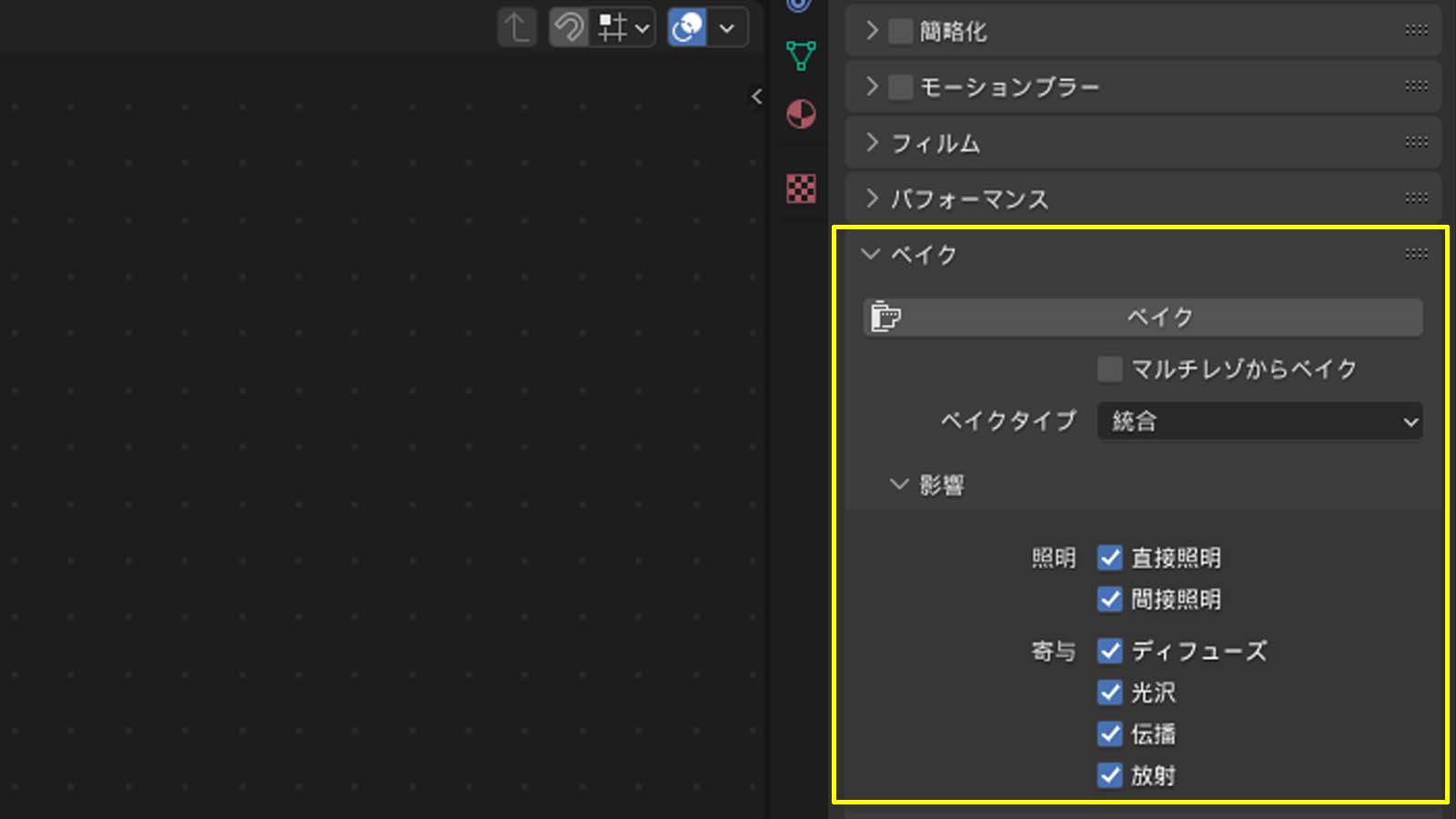Collapse the 影響 subpanel

(899, 485)
